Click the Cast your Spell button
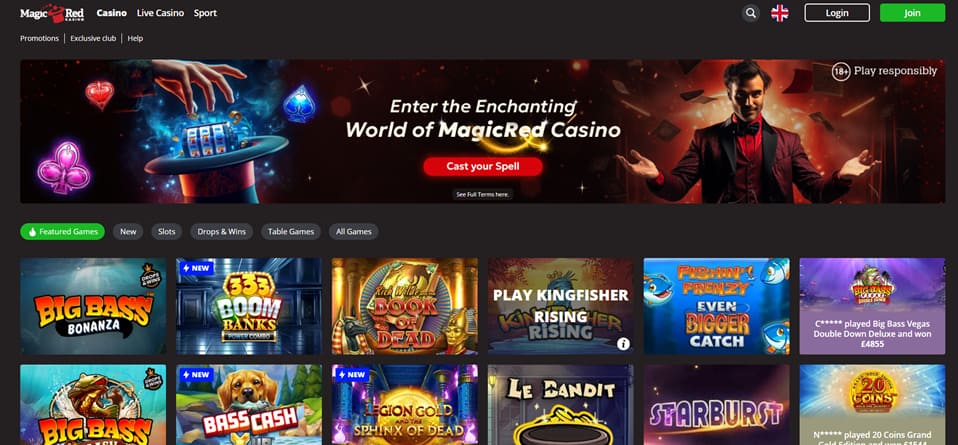This screenshot has width=958, height=445. coord(483,166)
